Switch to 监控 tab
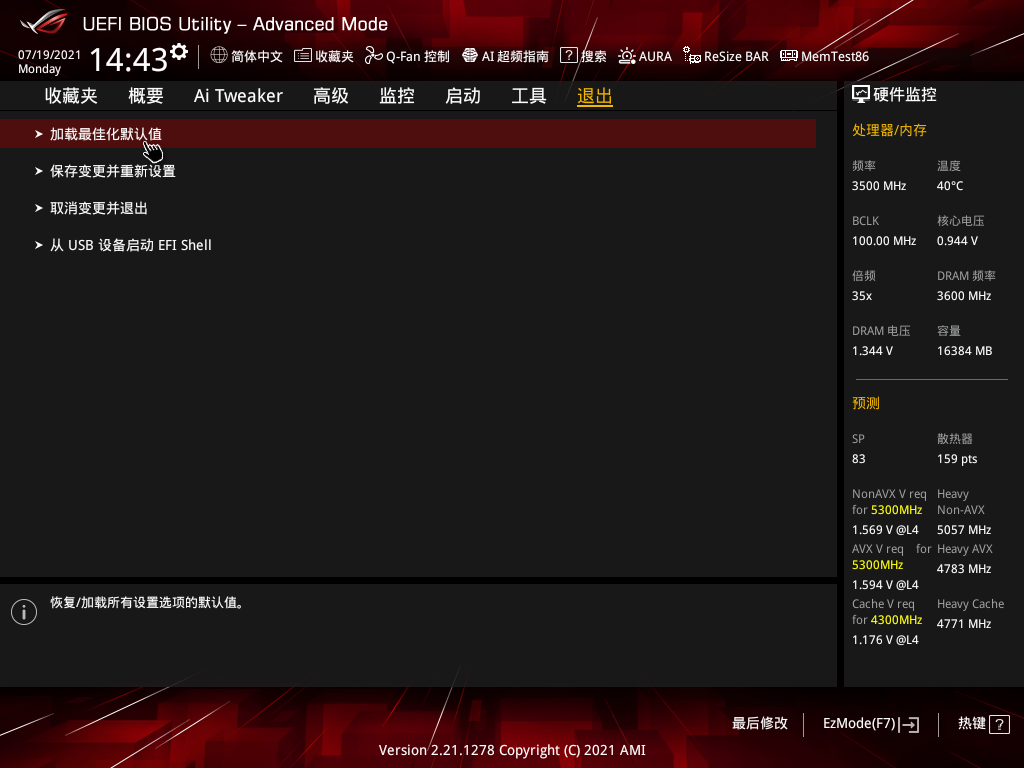The width and height of the screenshot is (1024, 768). point(397,96)
